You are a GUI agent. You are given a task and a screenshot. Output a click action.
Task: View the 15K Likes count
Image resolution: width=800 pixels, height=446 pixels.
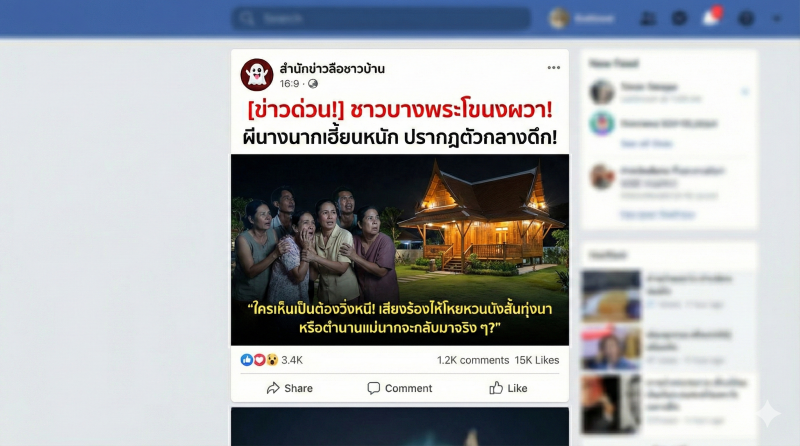(537, 360)
